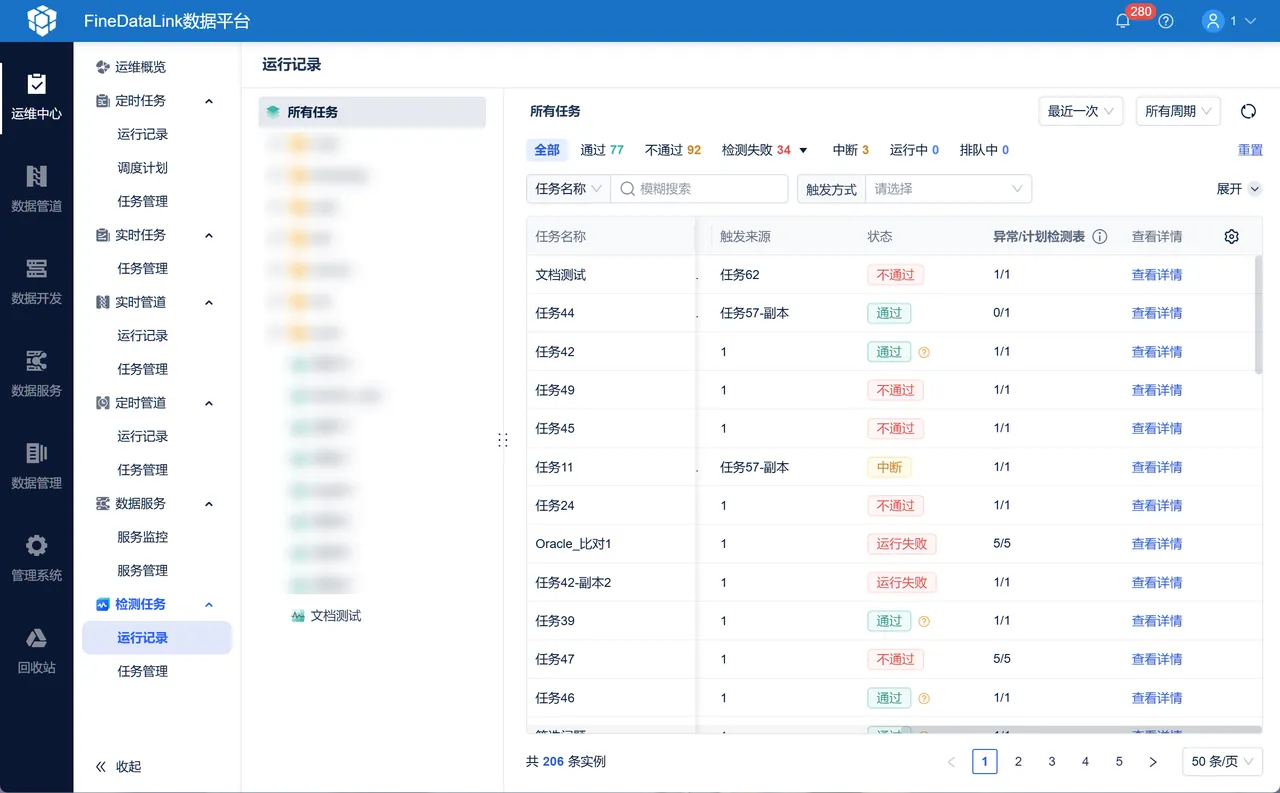Open the user account avatar menu
This screenshot has height=793, width=1280.
coord(1213,21)
